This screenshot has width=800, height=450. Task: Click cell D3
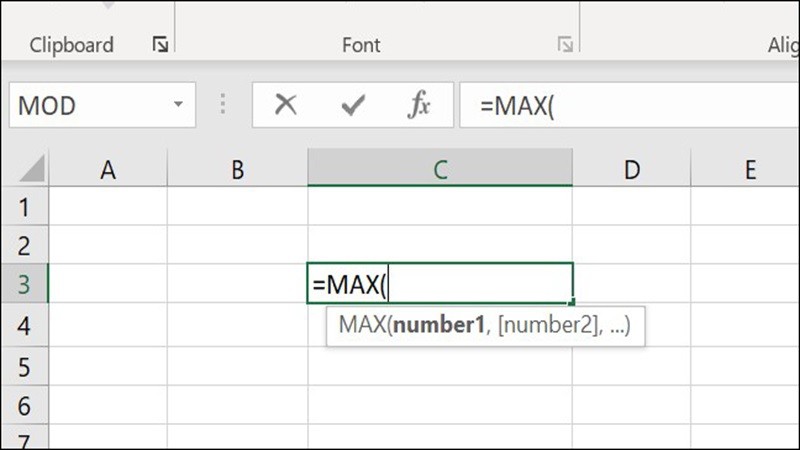[x=632, y=283]
